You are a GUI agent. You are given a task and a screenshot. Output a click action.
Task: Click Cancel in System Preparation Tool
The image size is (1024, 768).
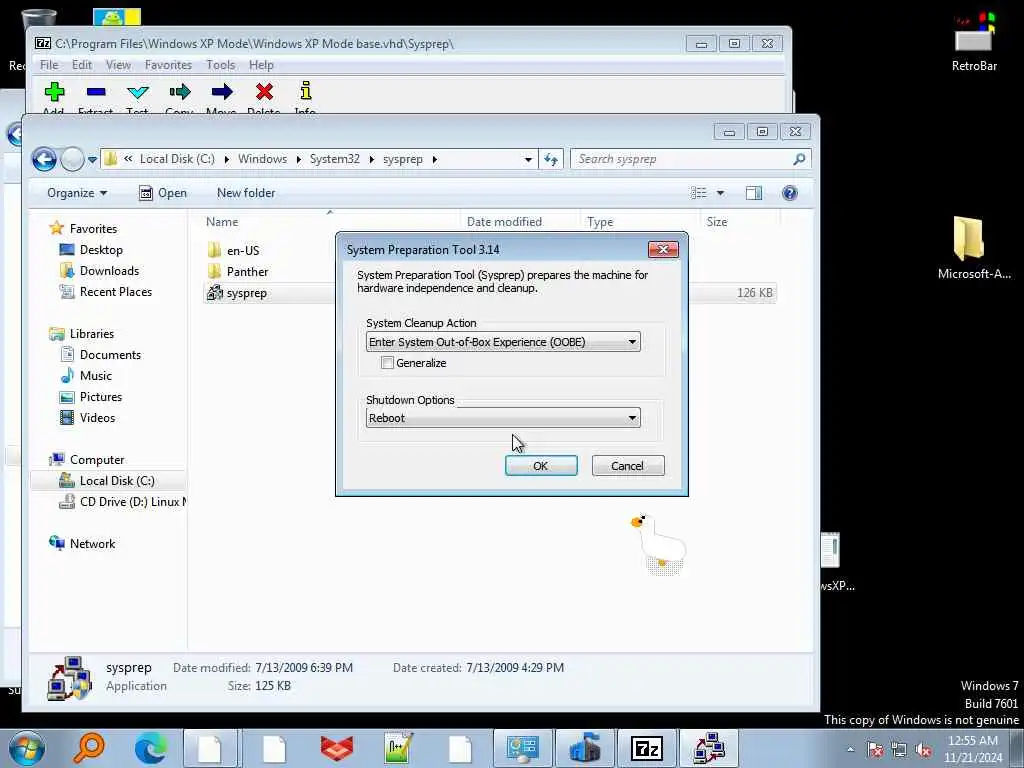628,466
